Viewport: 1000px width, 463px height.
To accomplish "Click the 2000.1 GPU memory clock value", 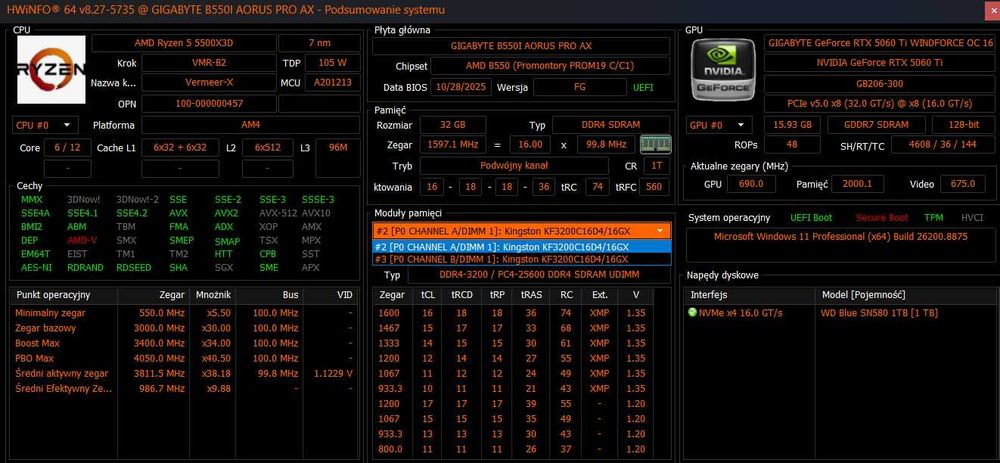I will 858,184.
